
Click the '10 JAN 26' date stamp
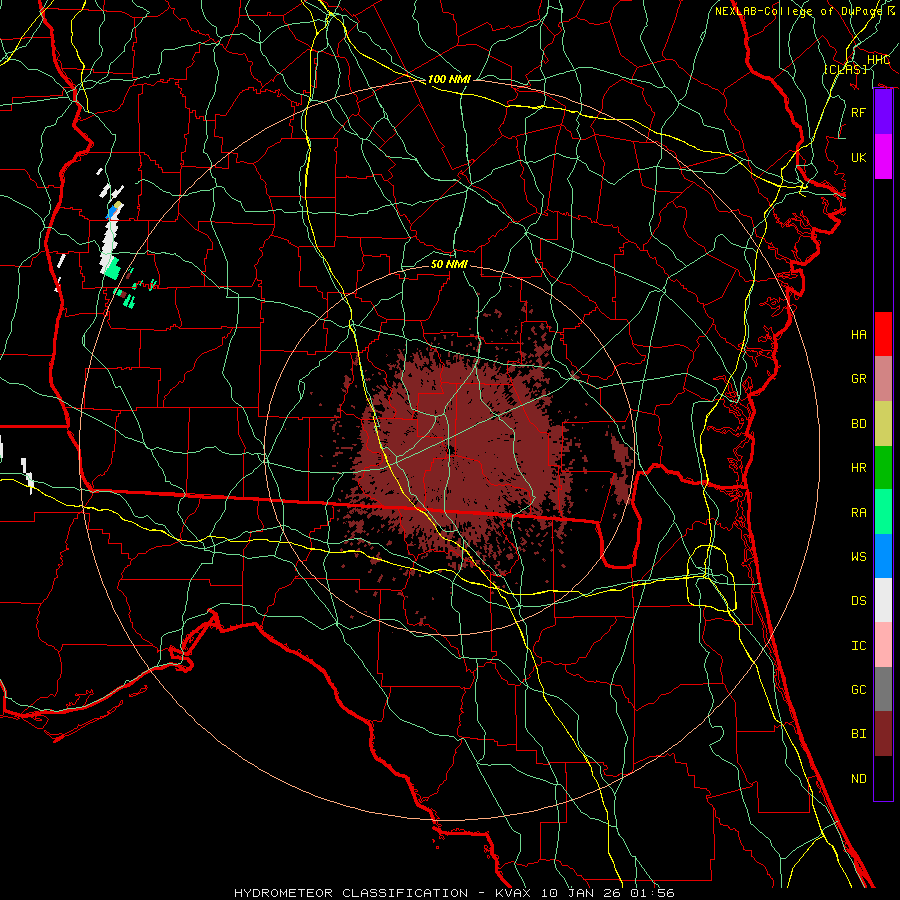point(583,893)
